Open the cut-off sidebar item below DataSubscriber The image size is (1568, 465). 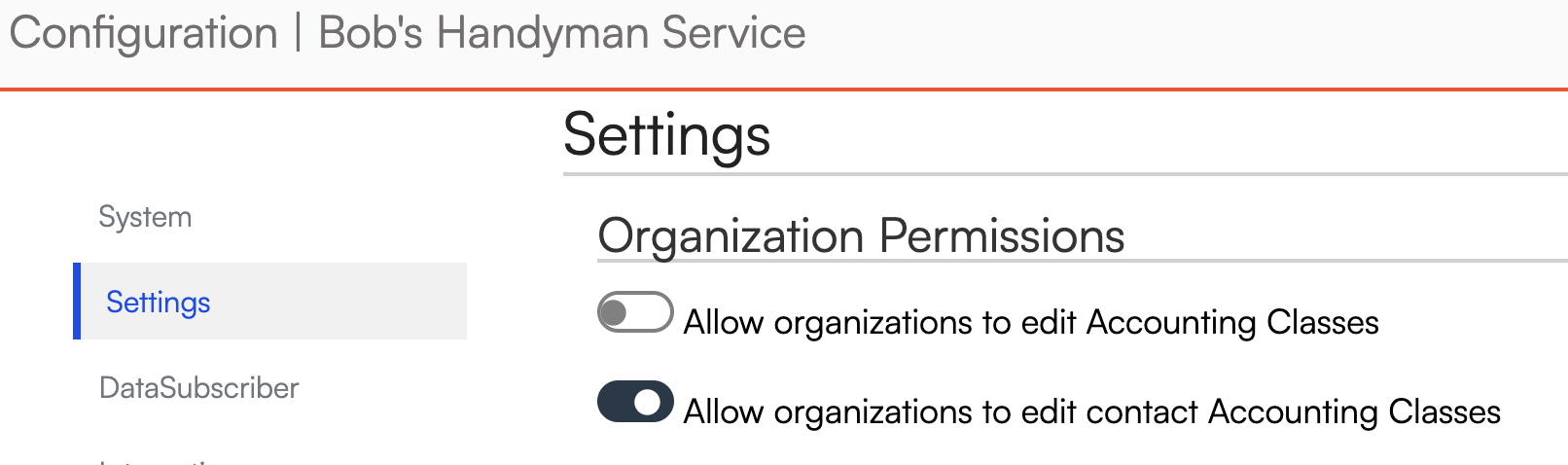[165, 460]
